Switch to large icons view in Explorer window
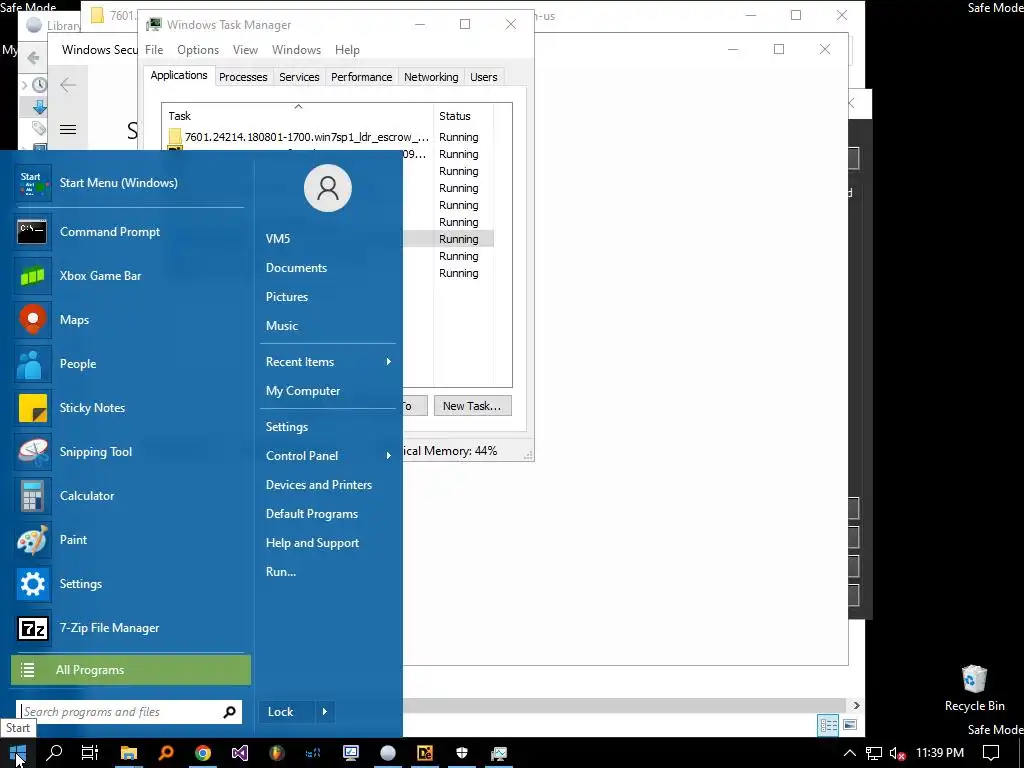 850,725
